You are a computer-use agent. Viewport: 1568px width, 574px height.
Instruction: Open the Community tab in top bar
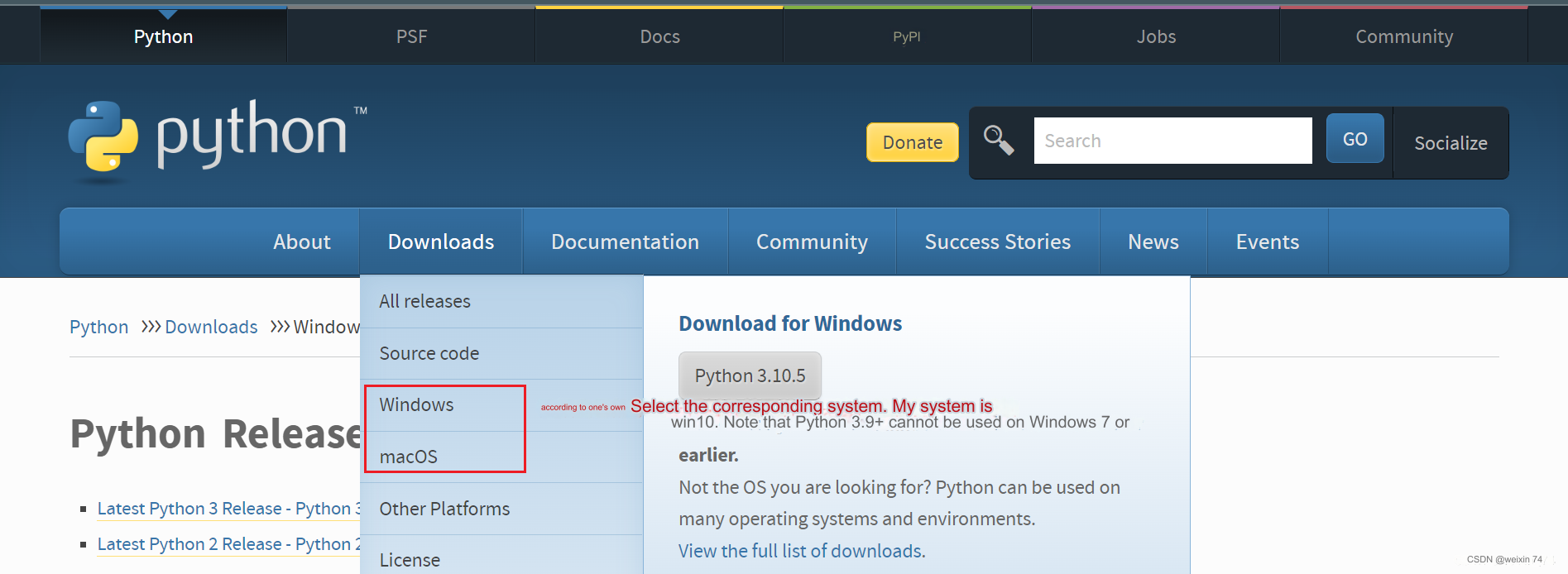click(1404, 36)
